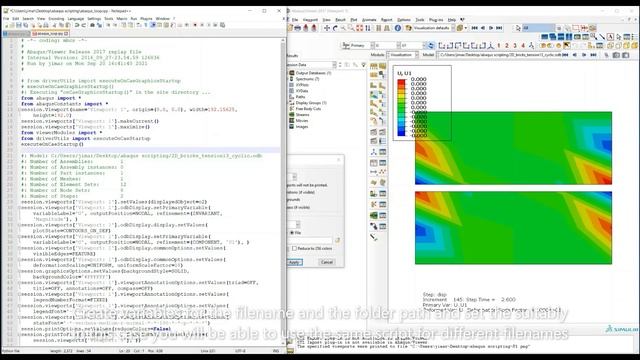Image resolution: width=640 pixels, height=360 pixels.
Task: Click Cancel in the Print dialog
Action: pos(327,262)
